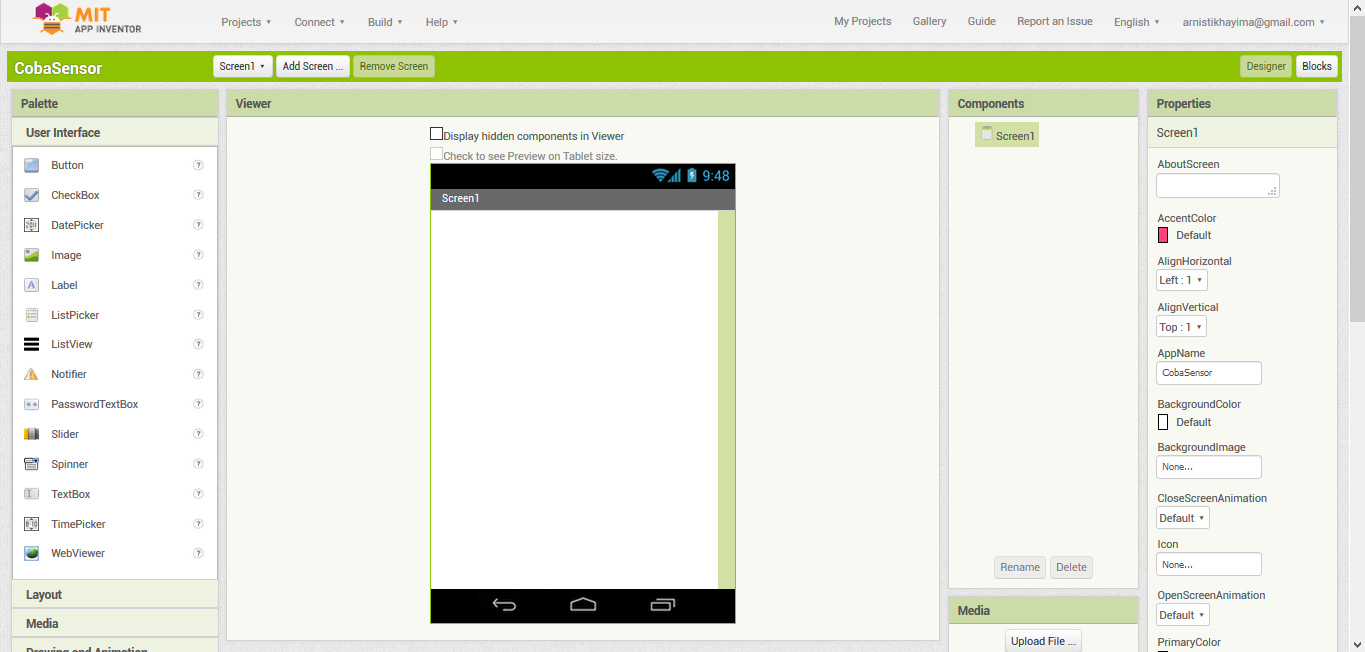Expand the AlignHorizontal dropdown

click(x=1182, y=280)
